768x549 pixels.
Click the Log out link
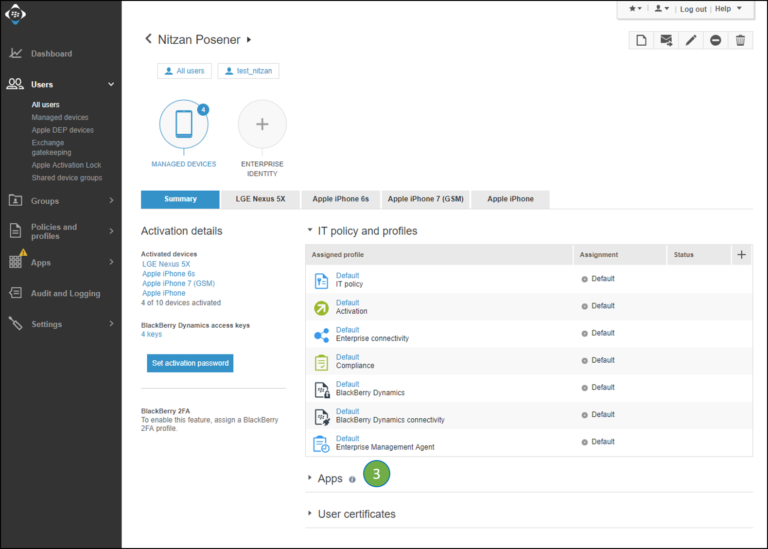click(x=692, y=9)
